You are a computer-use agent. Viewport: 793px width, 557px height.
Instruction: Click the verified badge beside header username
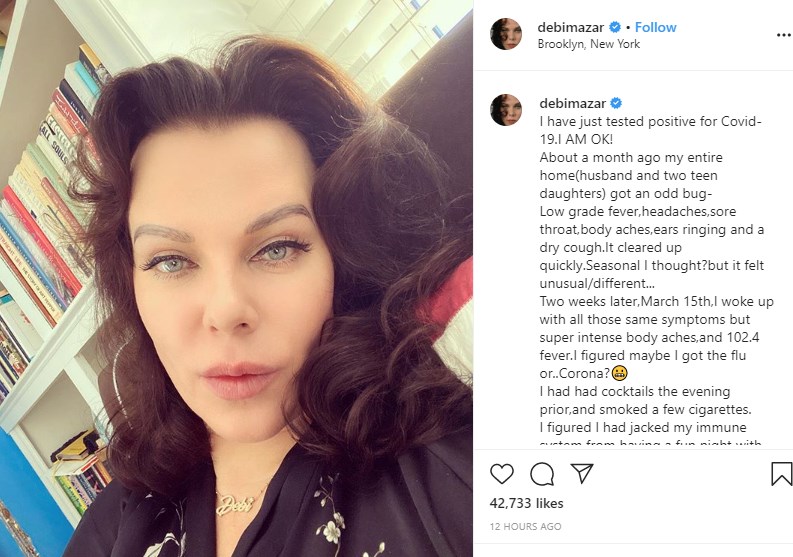pos(614,27)
